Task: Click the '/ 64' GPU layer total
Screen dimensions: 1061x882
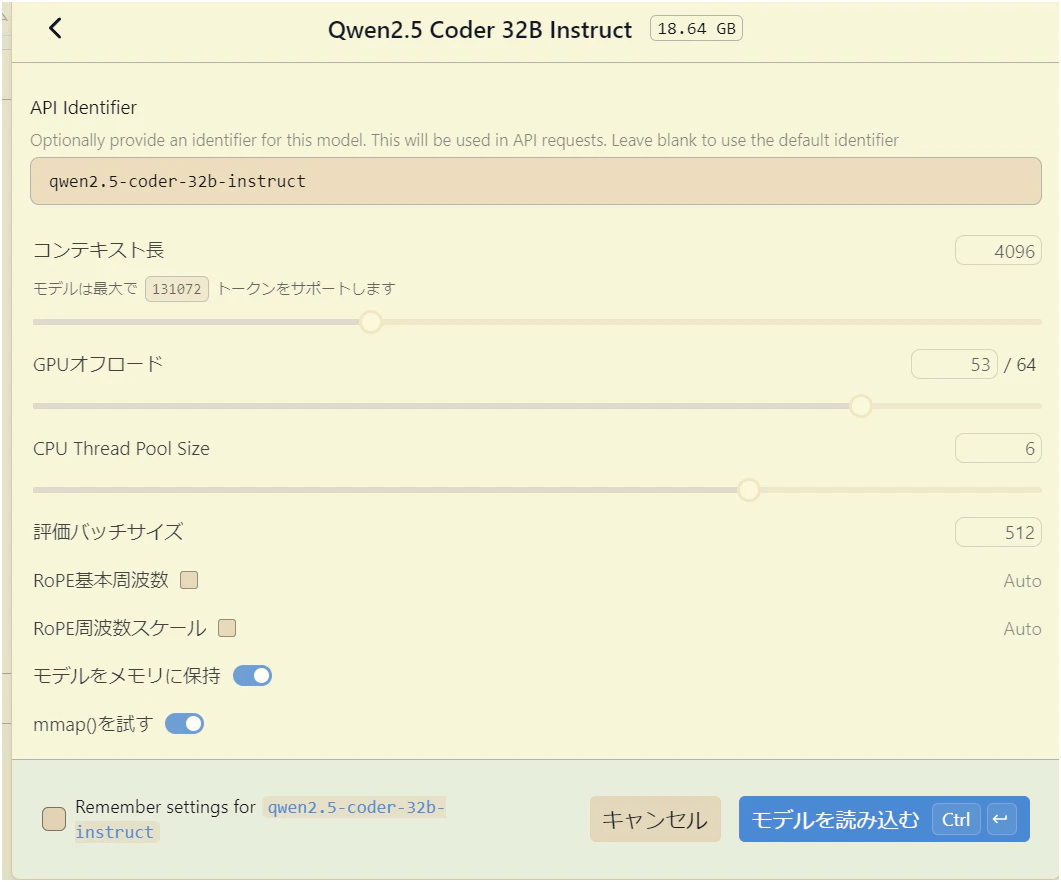Action: pos(1020,365)
